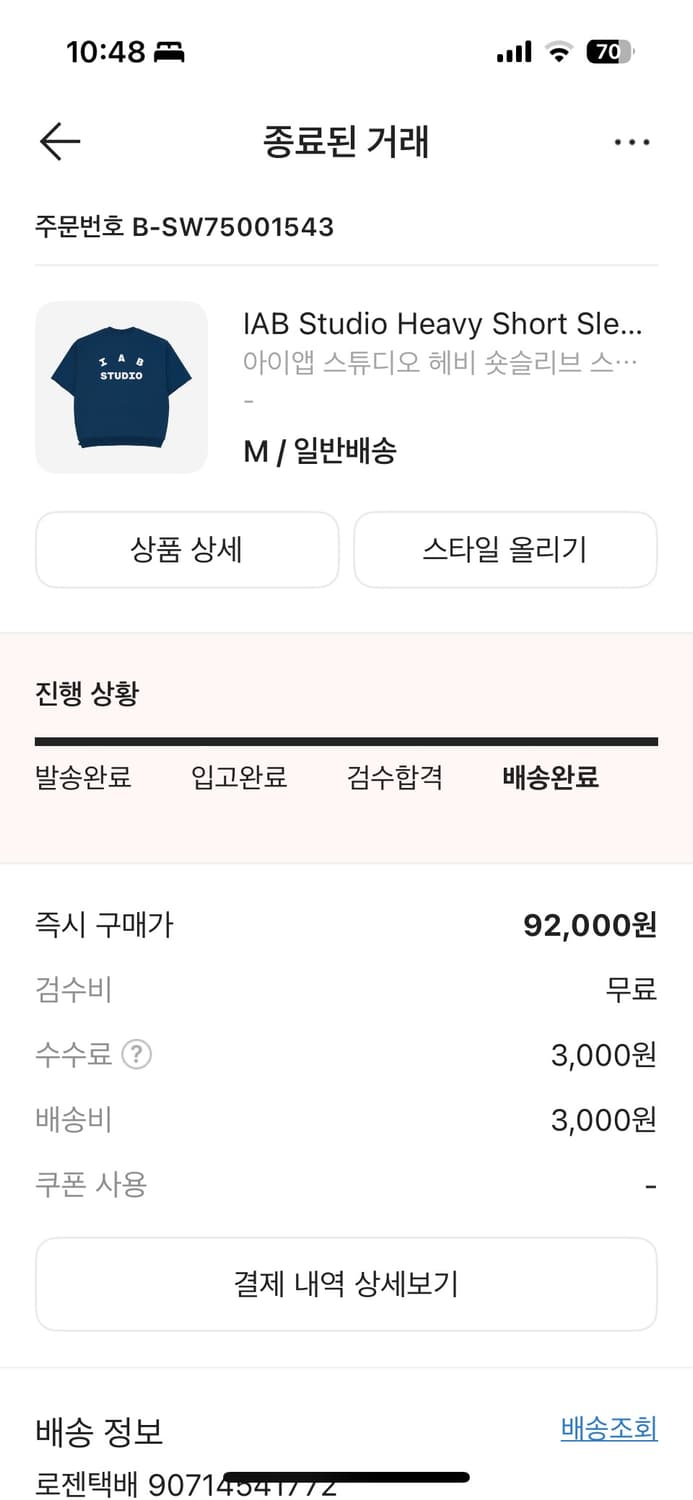Select the 배송완료 delivery completed tab
Image resolution: width=693 pixels, height=1500 pixels.
[x=549, y=776]
